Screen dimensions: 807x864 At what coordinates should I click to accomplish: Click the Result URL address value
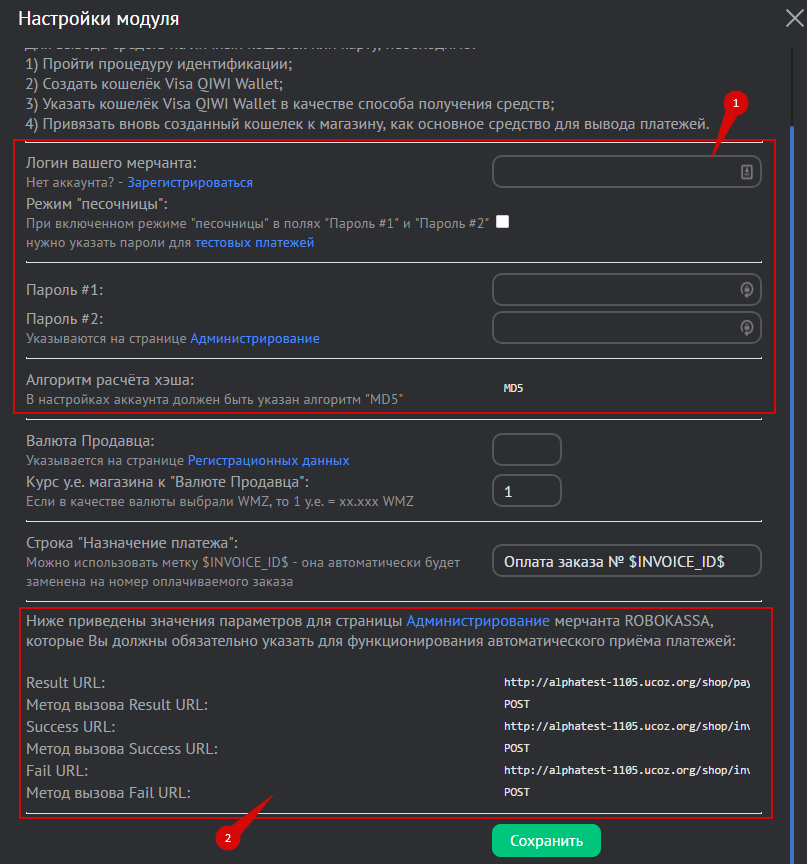[x=626, y=683]
